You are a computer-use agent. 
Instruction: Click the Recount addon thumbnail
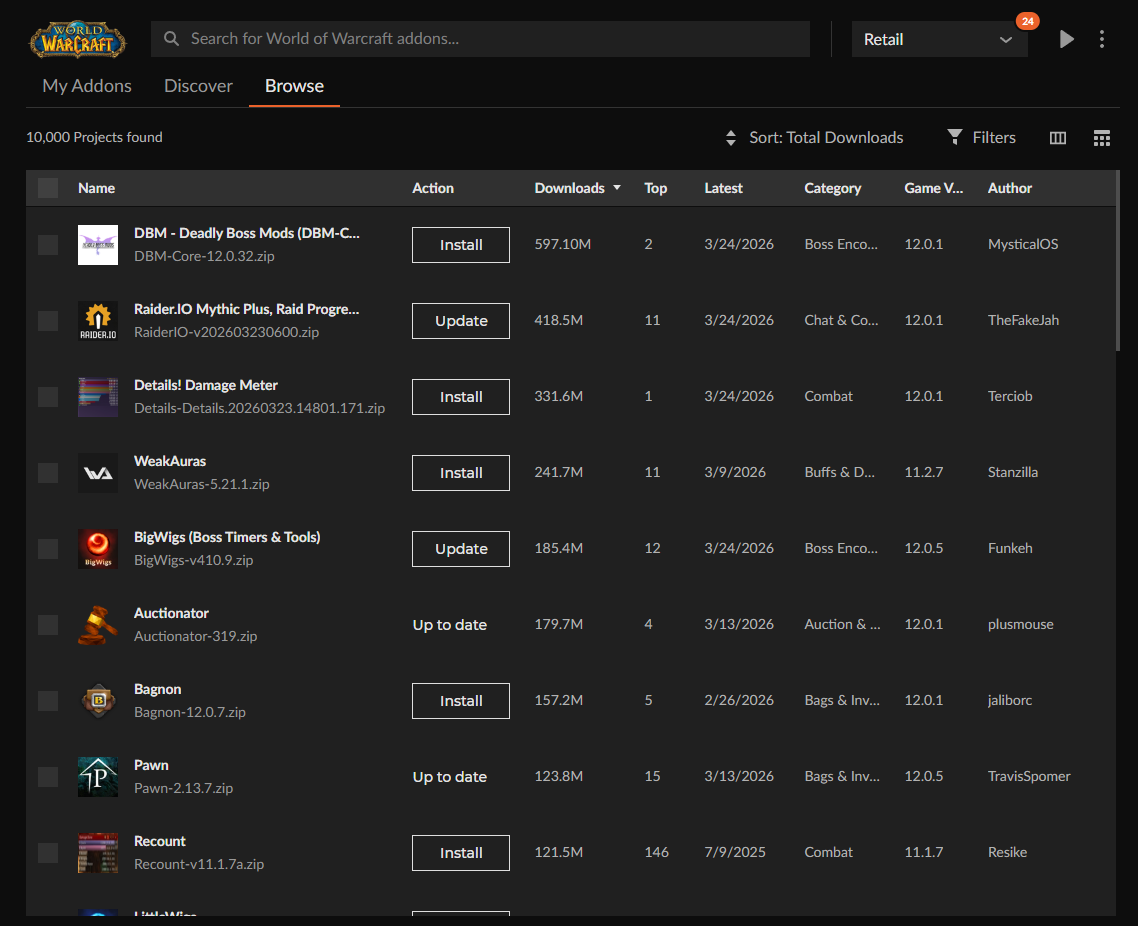[x=98, y=853]
